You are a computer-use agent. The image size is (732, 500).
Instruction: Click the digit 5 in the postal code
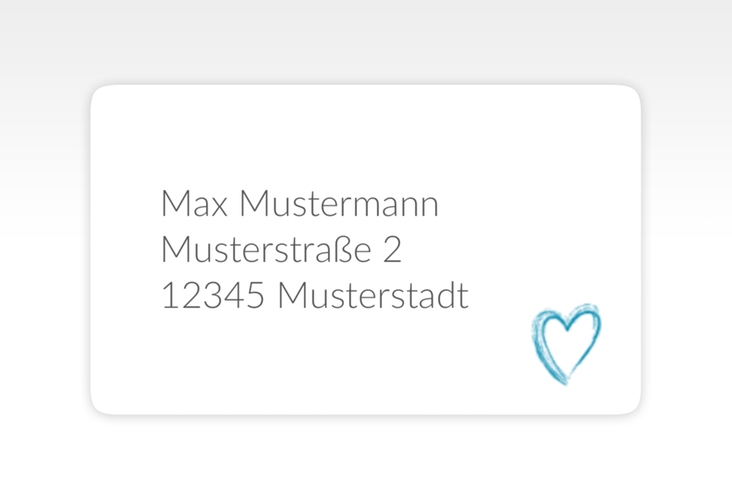point(254,296)
